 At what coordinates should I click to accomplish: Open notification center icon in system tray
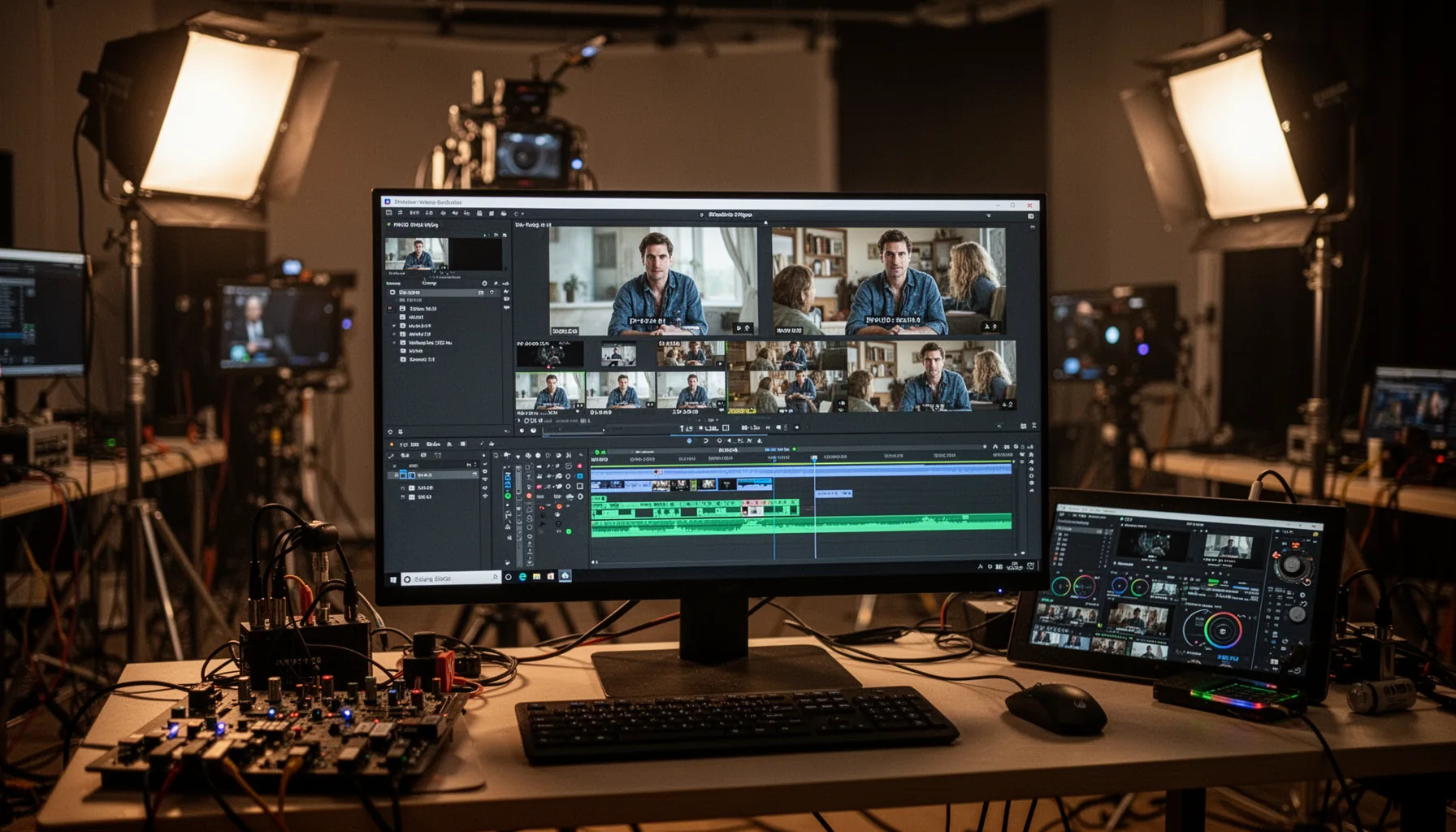tap(1030, 565)
